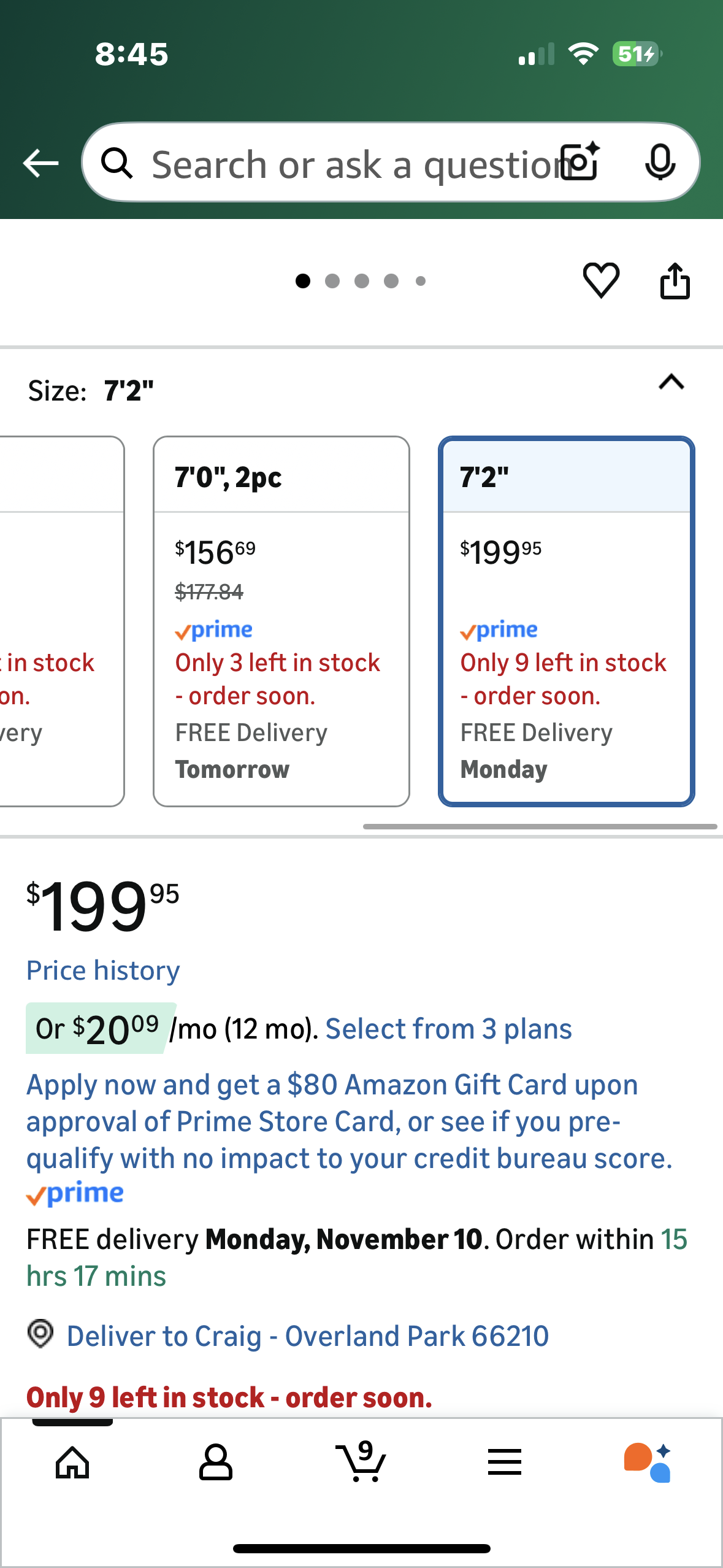Open camera lens search icon
Image resolution: width=723 pixels, height=1568 pixels.
tap(581, 162)
